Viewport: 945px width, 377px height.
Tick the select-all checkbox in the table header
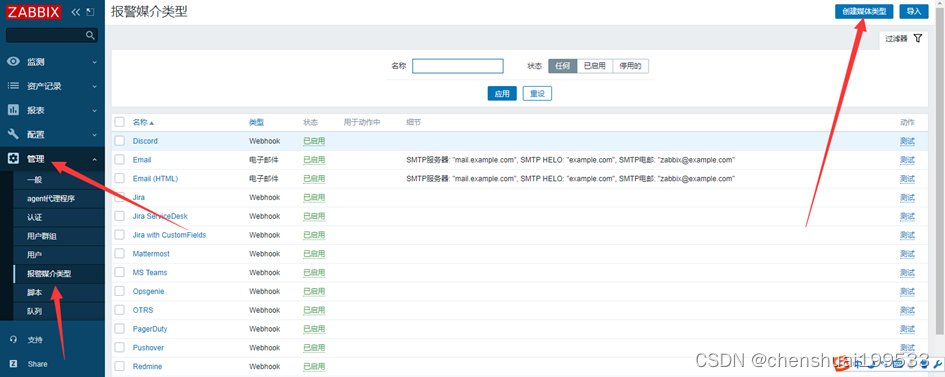click(x=119, y=122)
